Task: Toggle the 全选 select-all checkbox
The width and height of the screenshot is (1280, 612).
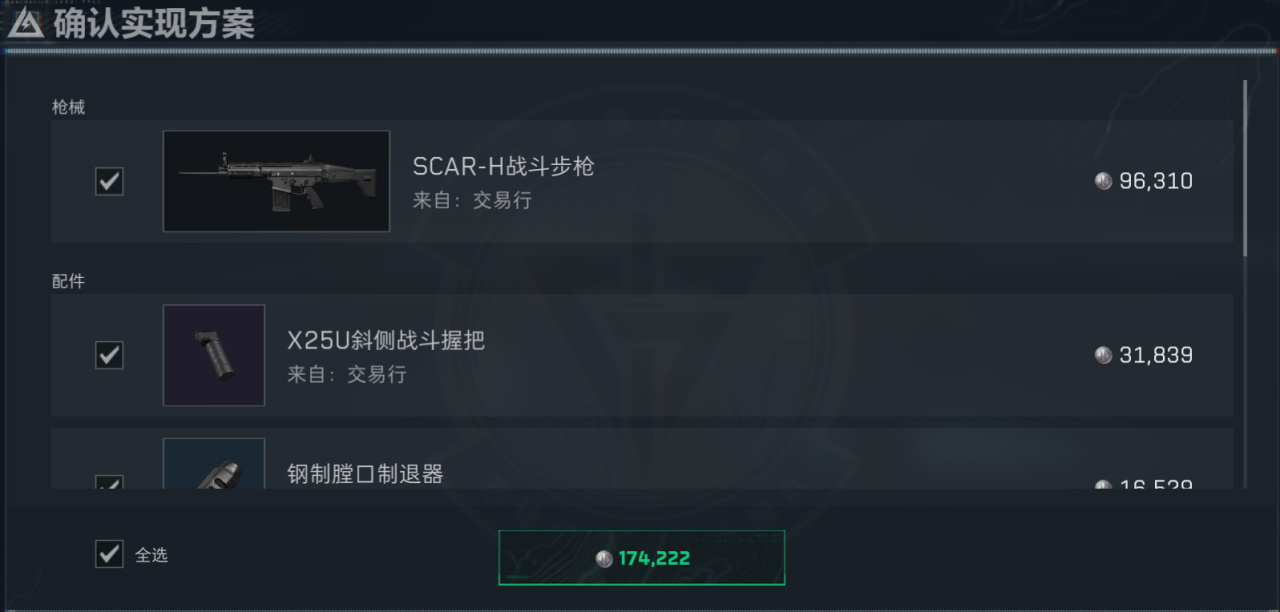Action: pyautogui.click(x=109, y=554)
